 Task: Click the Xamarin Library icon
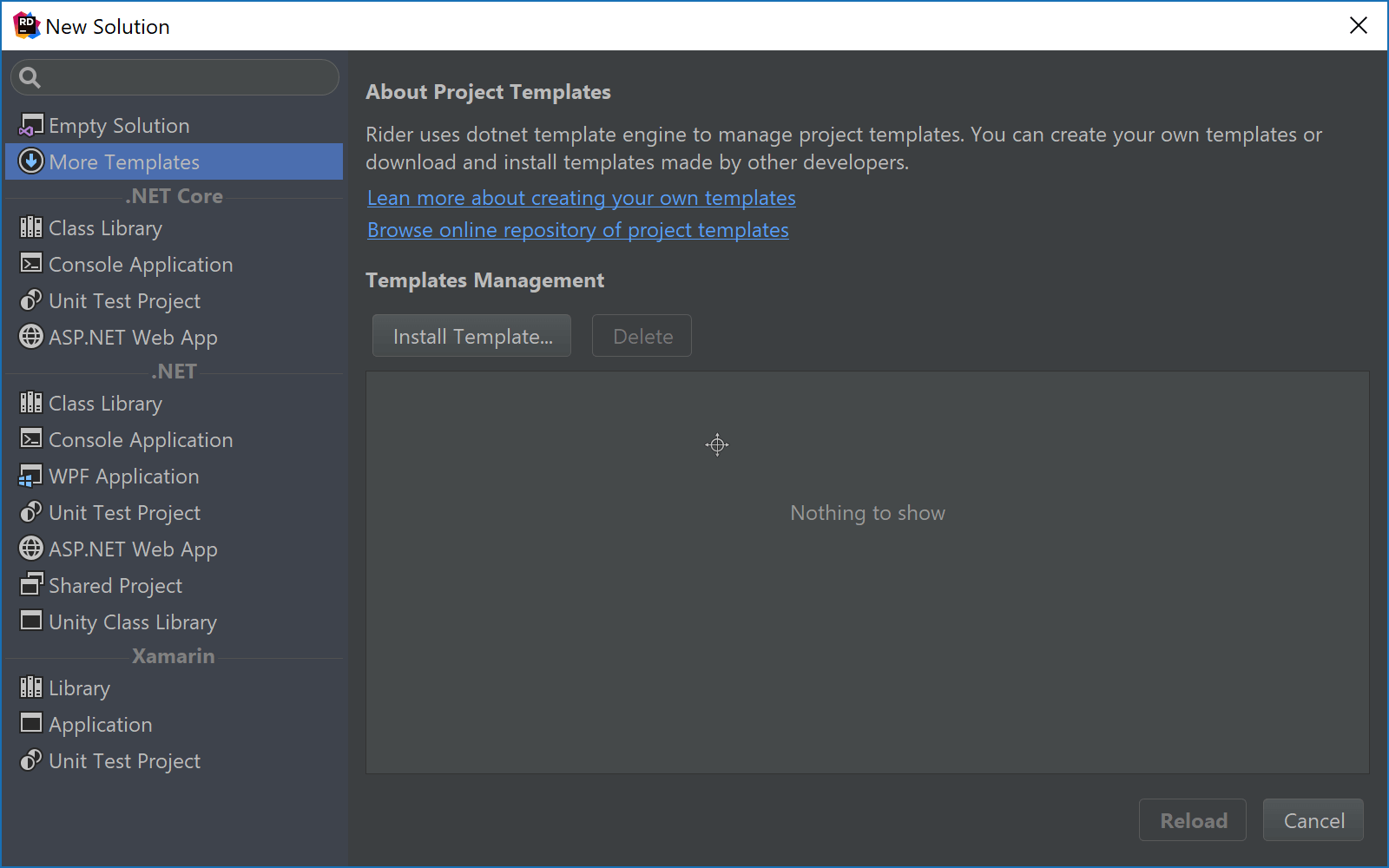31,687
